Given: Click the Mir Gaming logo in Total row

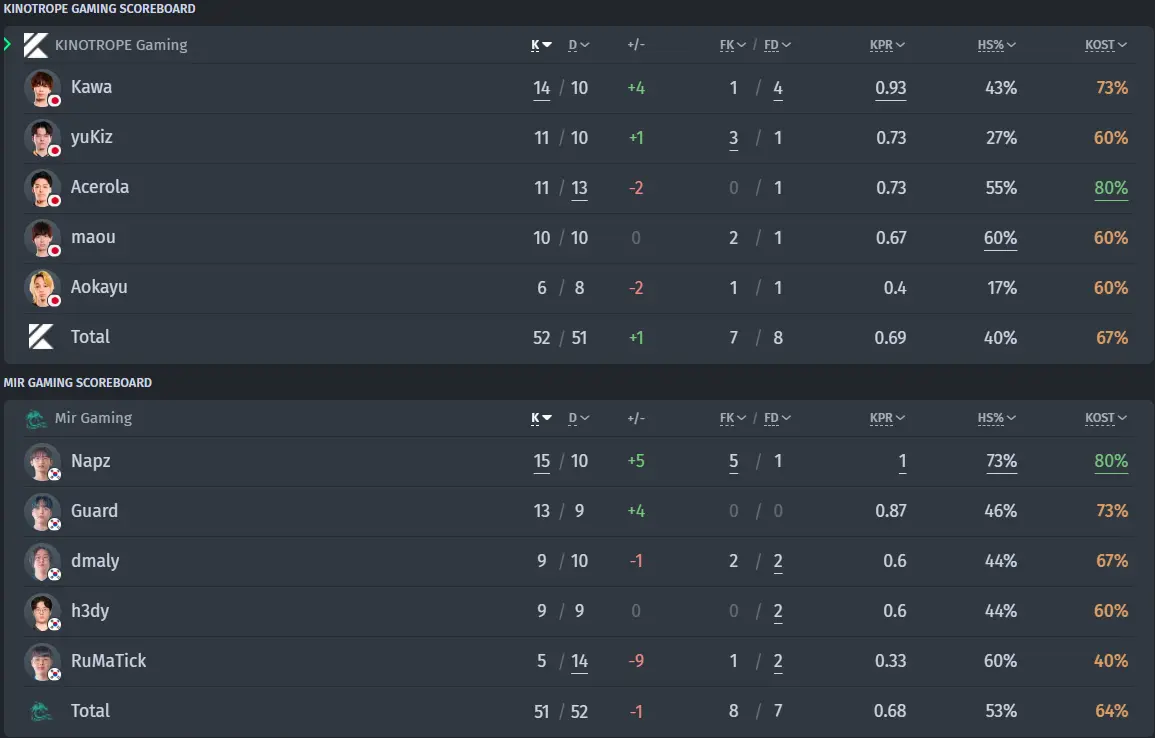Looking at the screenshot, I should [40, 711].
